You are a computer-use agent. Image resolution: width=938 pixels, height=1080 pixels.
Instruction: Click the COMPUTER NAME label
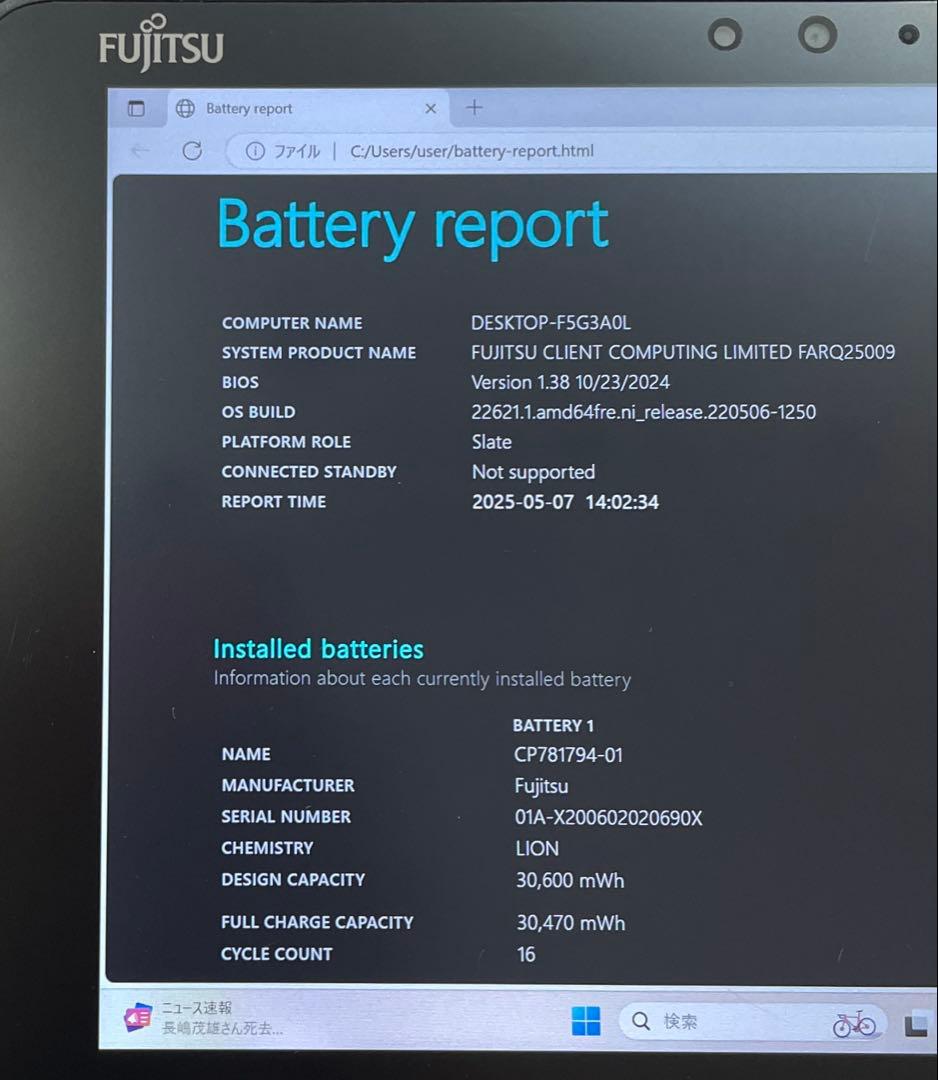click(292, 323)
